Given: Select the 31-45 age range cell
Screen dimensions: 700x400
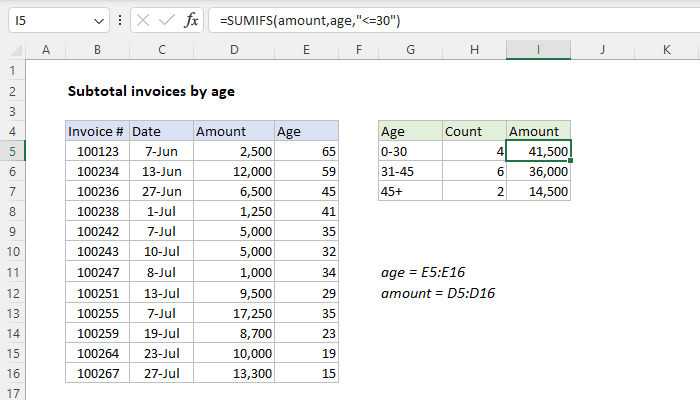Looking at the screenshot, I should (x=410, y=171).
